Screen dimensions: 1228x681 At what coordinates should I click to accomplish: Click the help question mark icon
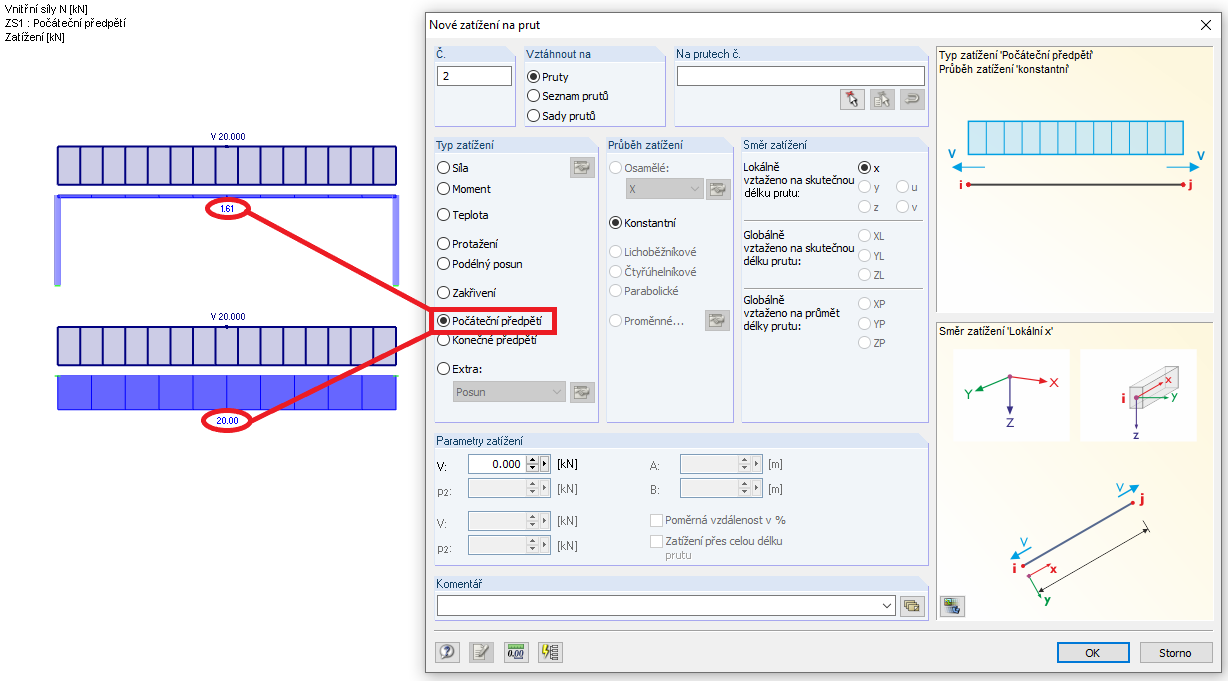click(447, 652)
